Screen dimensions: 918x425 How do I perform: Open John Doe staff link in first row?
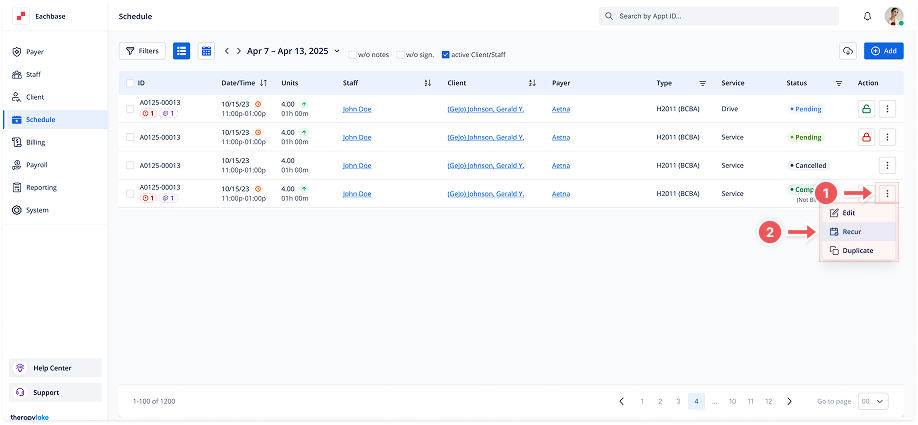[x=356, y=109]
